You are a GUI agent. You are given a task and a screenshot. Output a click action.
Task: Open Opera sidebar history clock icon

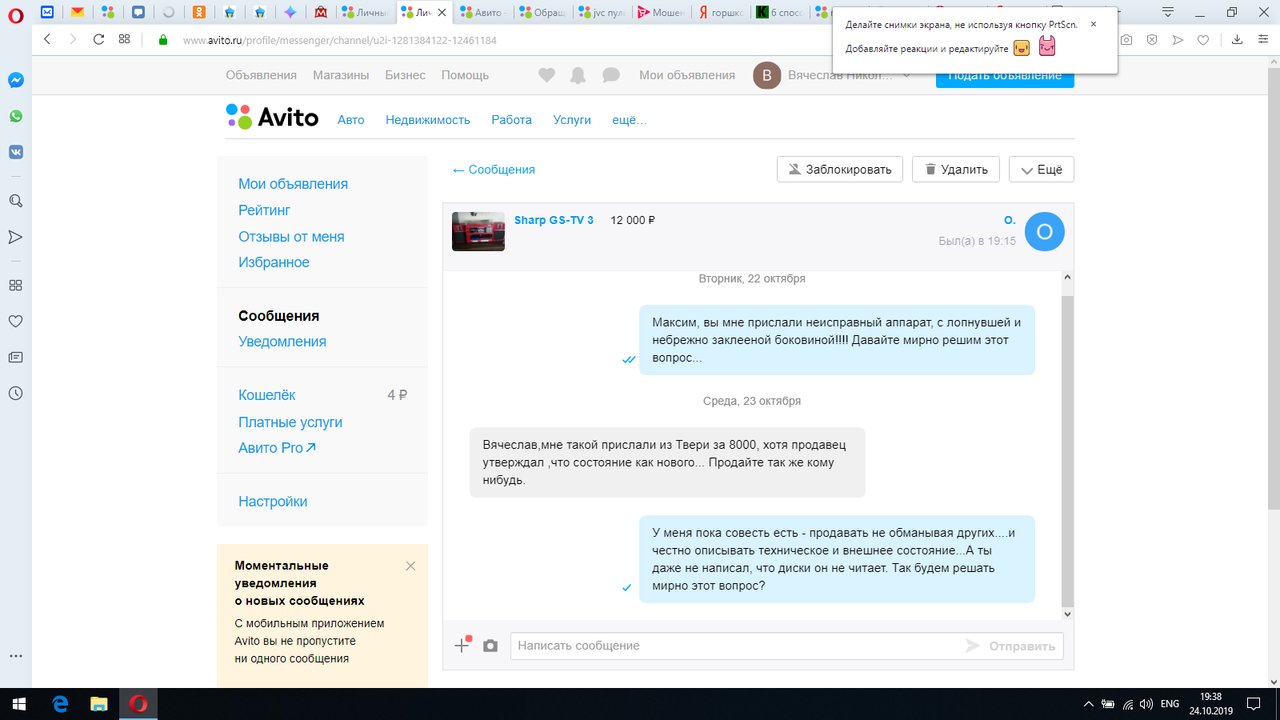click(x=16, y=393)
